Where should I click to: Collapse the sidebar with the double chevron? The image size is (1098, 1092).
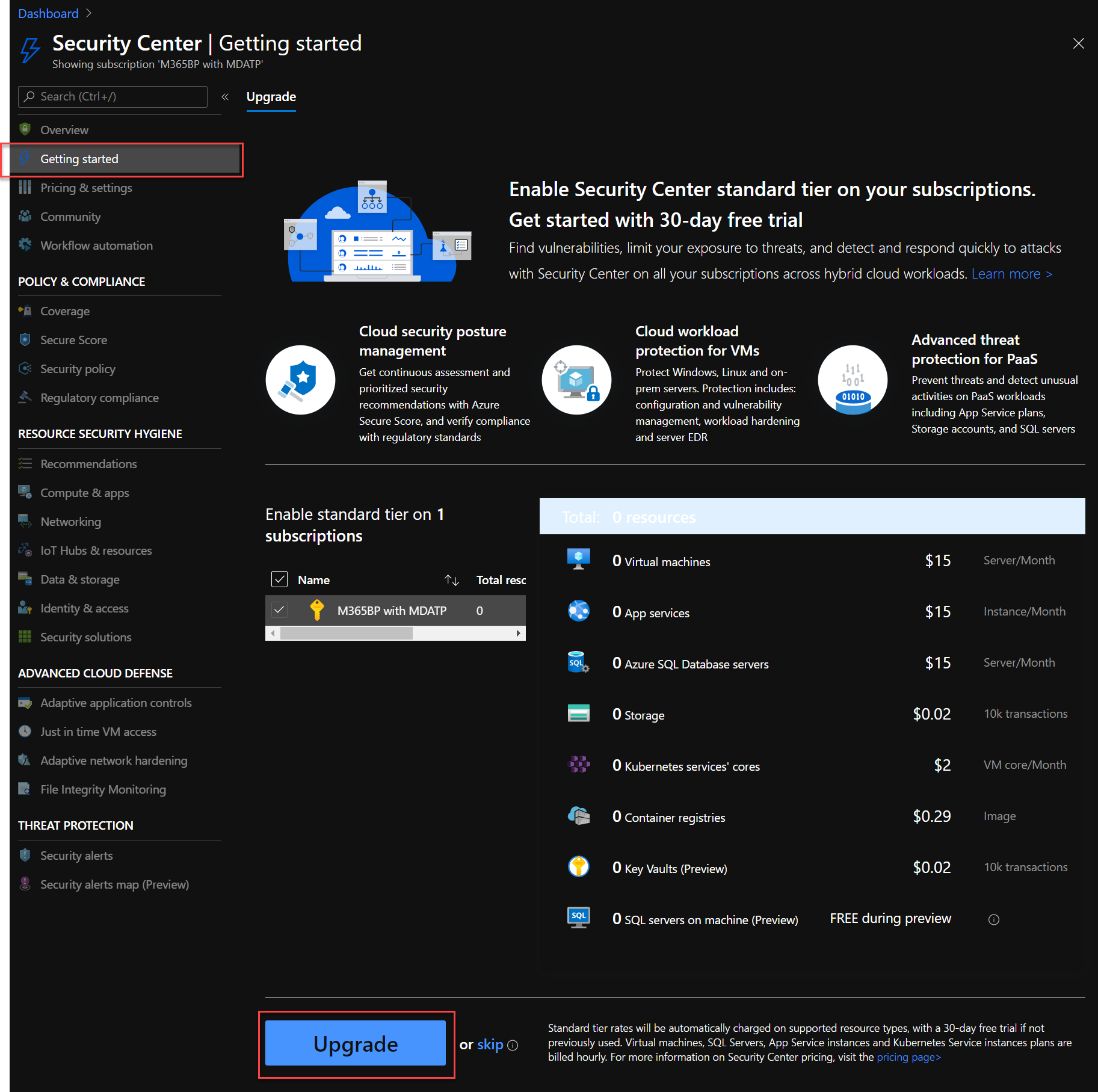click(x=225, y=96)
